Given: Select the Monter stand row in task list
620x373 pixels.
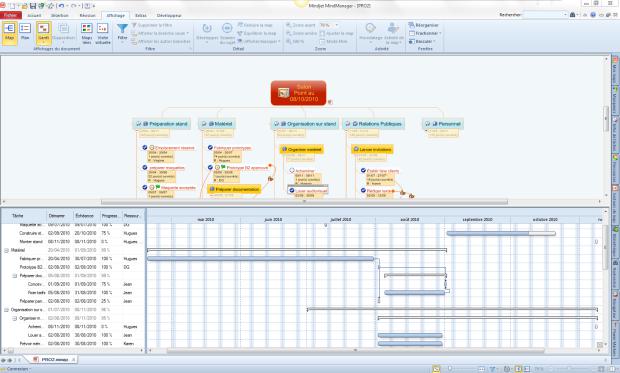Looking at the screenshot, I should pos(73,242).
